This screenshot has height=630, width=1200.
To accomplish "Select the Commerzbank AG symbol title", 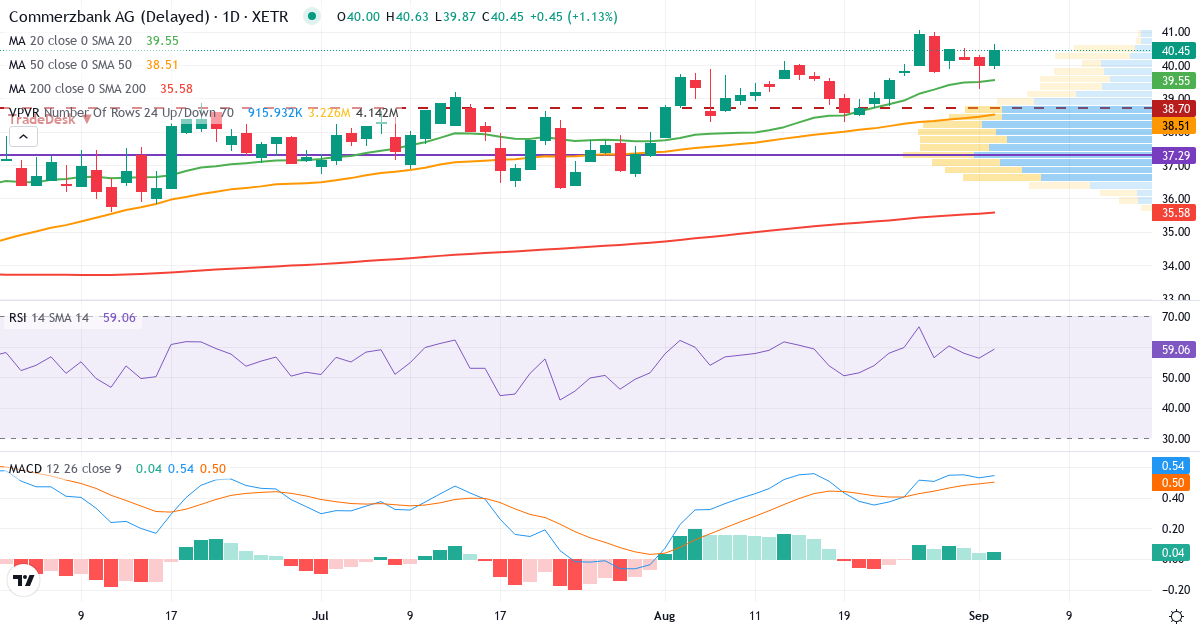I will (149, 17).
